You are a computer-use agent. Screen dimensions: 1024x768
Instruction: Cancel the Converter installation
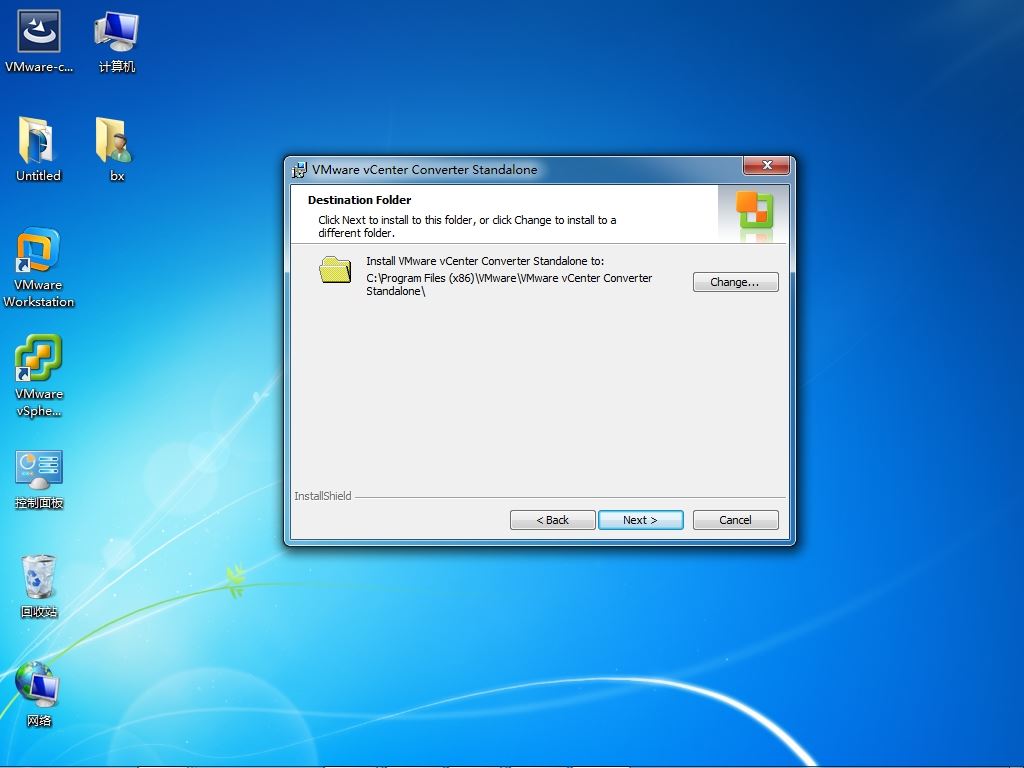pos(735,520)
